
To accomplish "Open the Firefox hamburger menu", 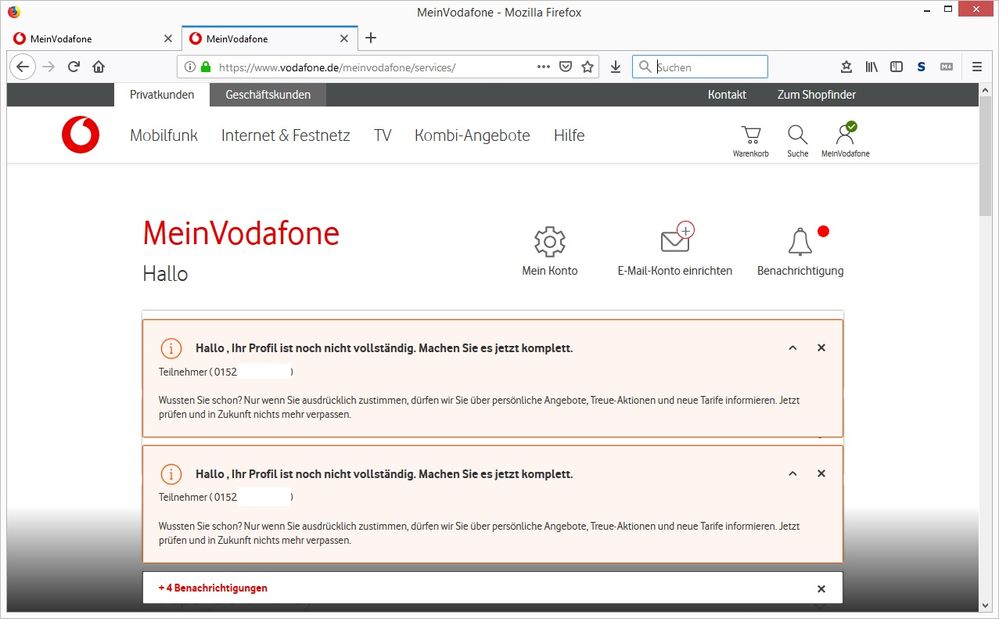I will pyautogui.click(x=977, y=67).
